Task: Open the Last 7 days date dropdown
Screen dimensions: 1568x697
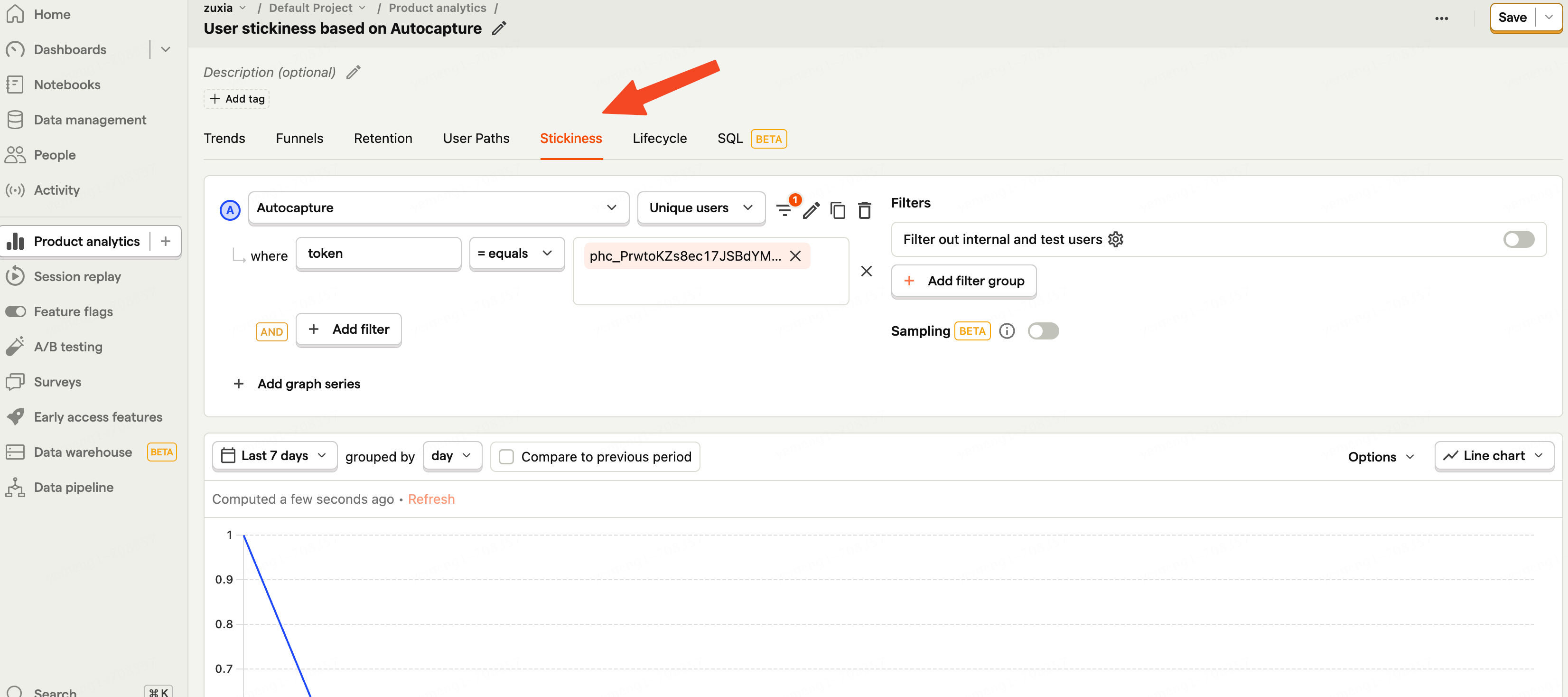Action: point(274,456)
